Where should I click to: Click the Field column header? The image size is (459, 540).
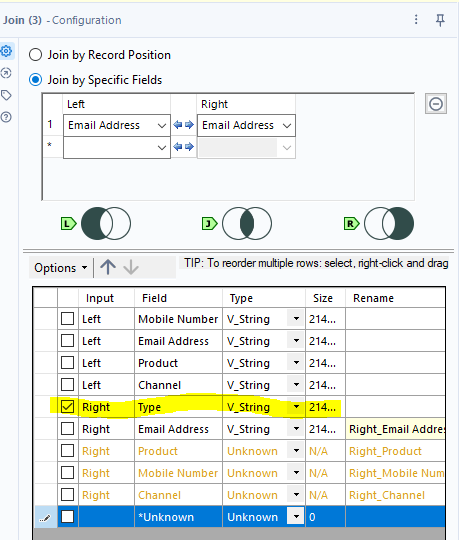pyautogui.click(x=178, y=298)
